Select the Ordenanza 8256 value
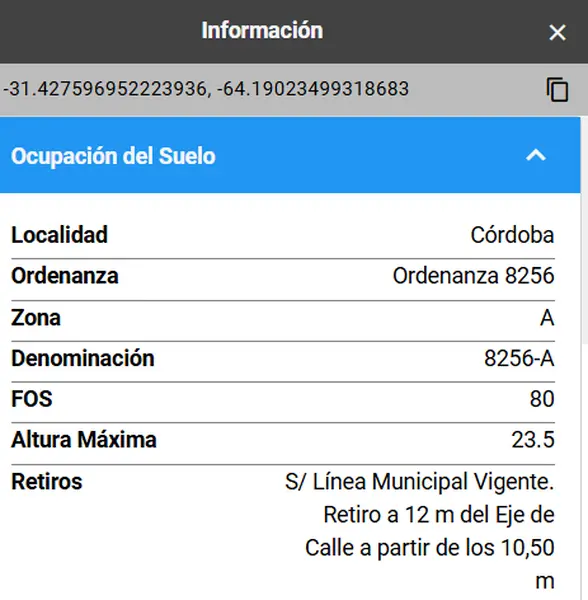588x600 pixels. pos(474,276)
